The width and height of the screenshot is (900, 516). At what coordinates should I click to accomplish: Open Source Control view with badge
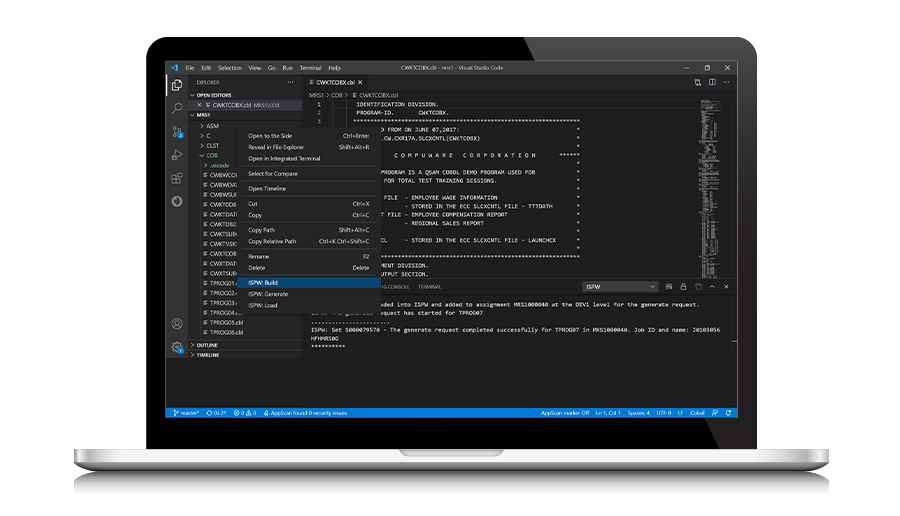(177, 131)
